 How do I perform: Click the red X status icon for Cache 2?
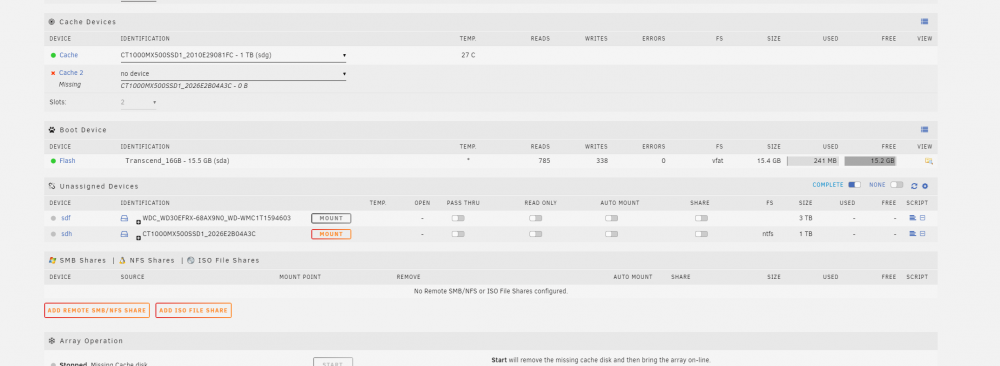(x=53, y=73)
